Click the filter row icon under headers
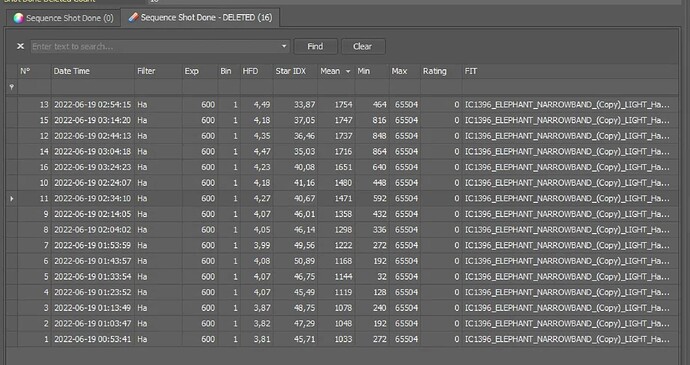Viewport: 690px width, 365px height. 11,87
